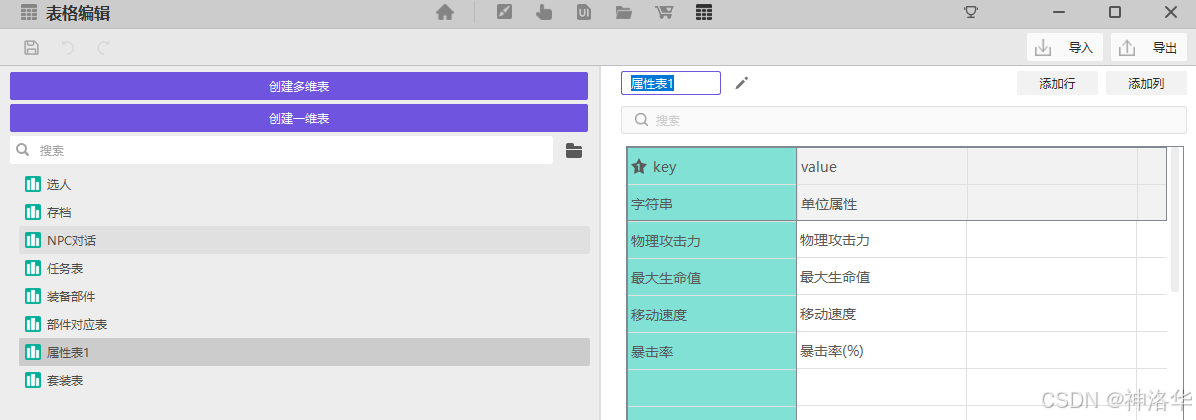This screenshot has height=420, width=1196.
Task: Click the 单位属性 type cell
Action: (x=882, y=203)
